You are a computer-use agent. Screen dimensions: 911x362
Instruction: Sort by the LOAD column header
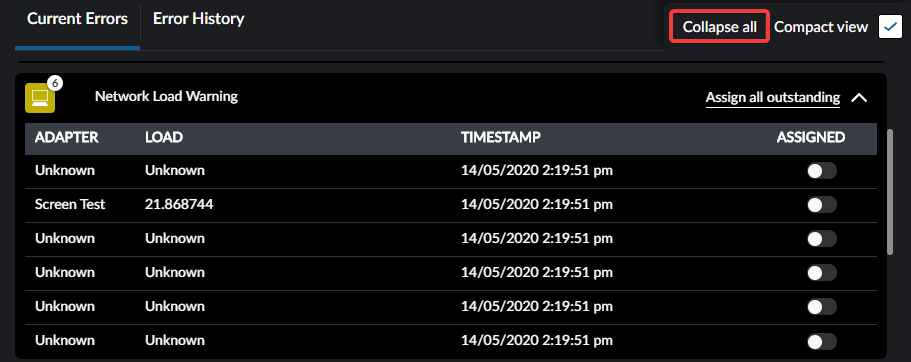click(x=164, y=138)
